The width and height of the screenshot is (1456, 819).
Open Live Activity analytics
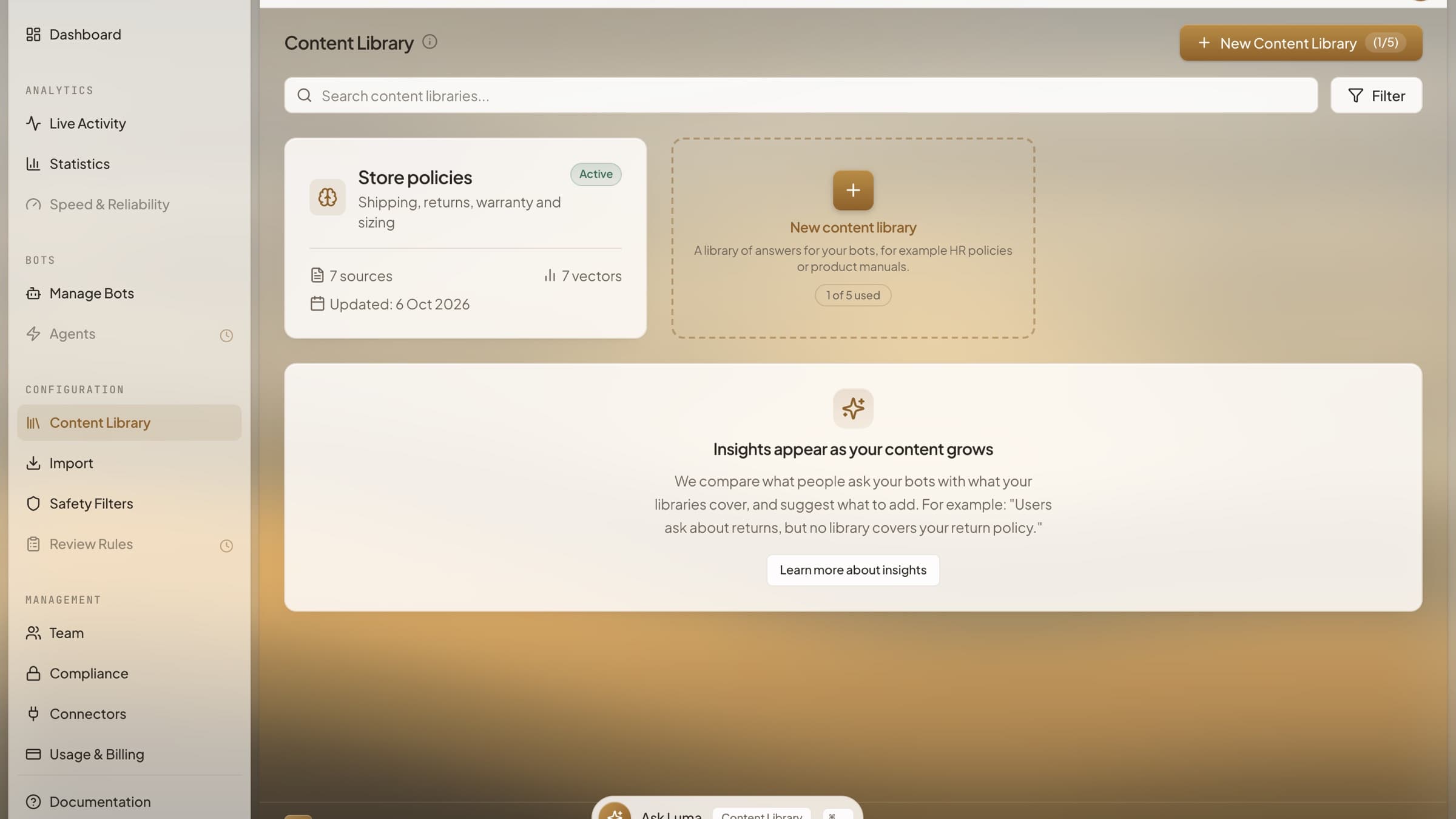[x=129, y=123]
